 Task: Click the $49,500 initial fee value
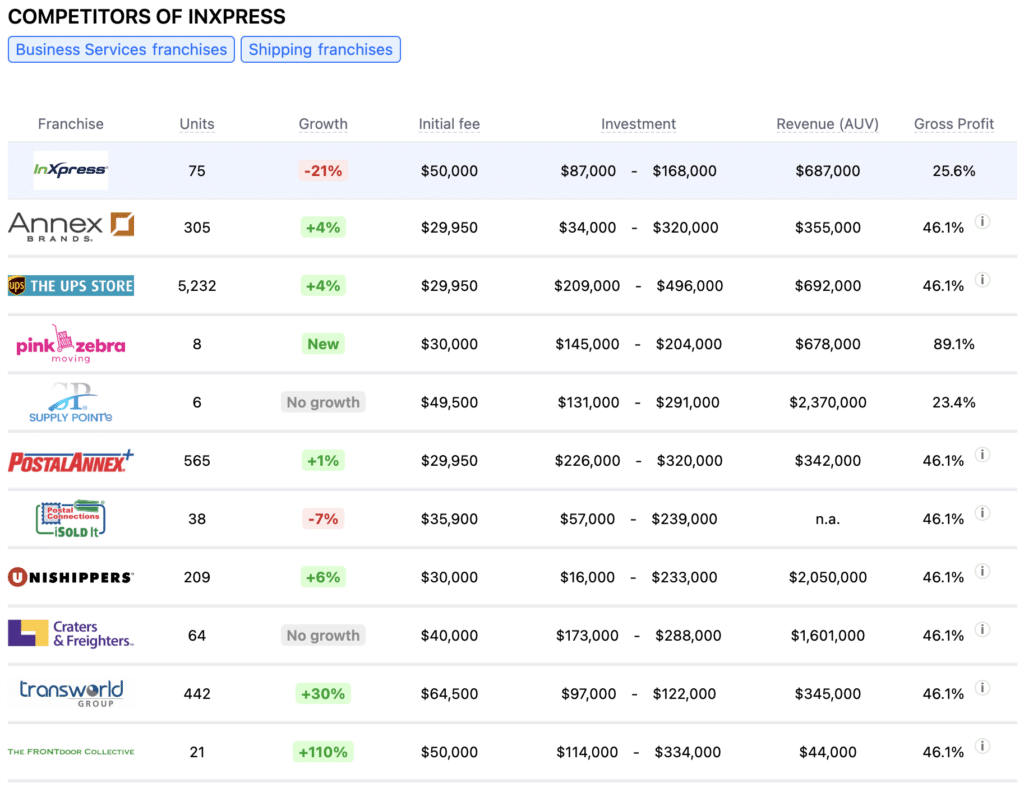[449, 402]
